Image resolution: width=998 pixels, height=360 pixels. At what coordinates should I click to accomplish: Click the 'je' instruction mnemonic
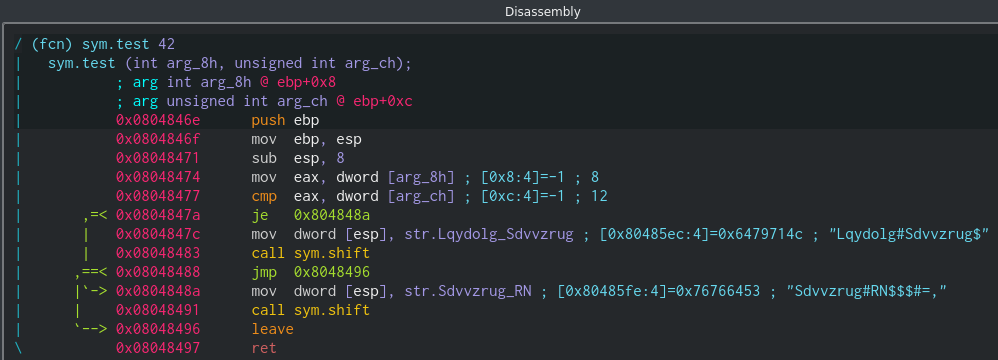pyautogui.click(x=260, y=215)
